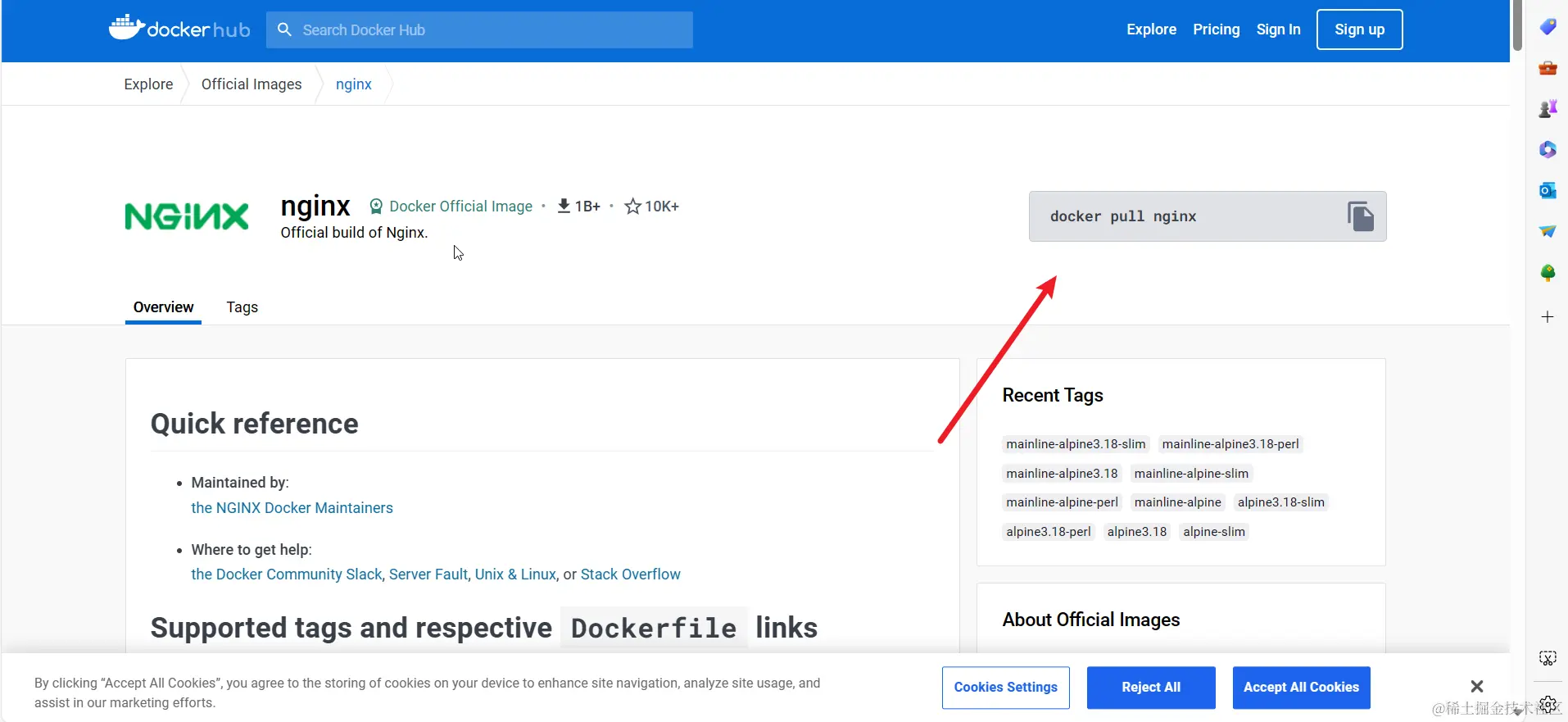The height and width of the screenshot is (722, 1568).
Task: Open the chess pieces sidebar icon
Action: click(x=1548, y=108)
